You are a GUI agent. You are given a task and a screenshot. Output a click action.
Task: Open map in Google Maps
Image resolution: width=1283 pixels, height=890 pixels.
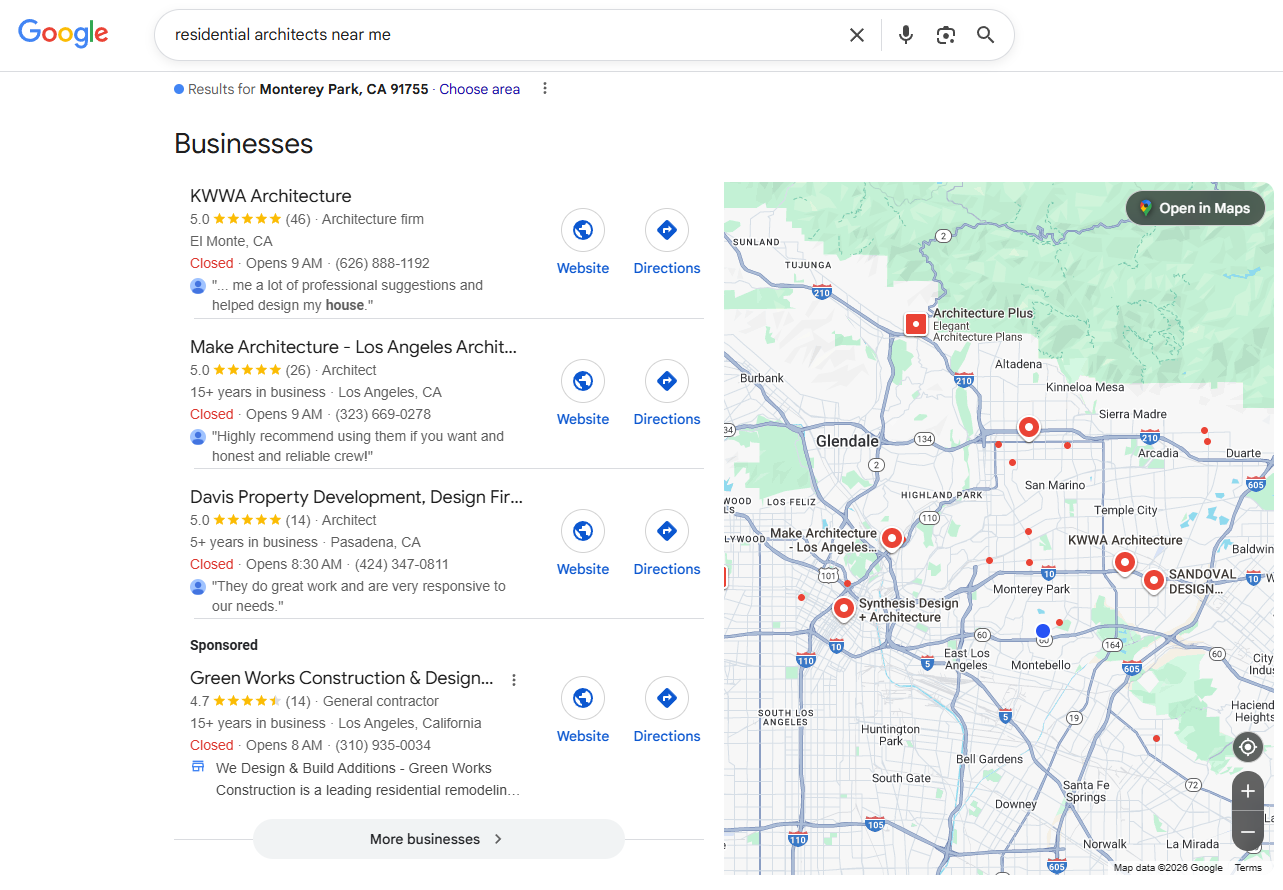(x=1195, y=208)
